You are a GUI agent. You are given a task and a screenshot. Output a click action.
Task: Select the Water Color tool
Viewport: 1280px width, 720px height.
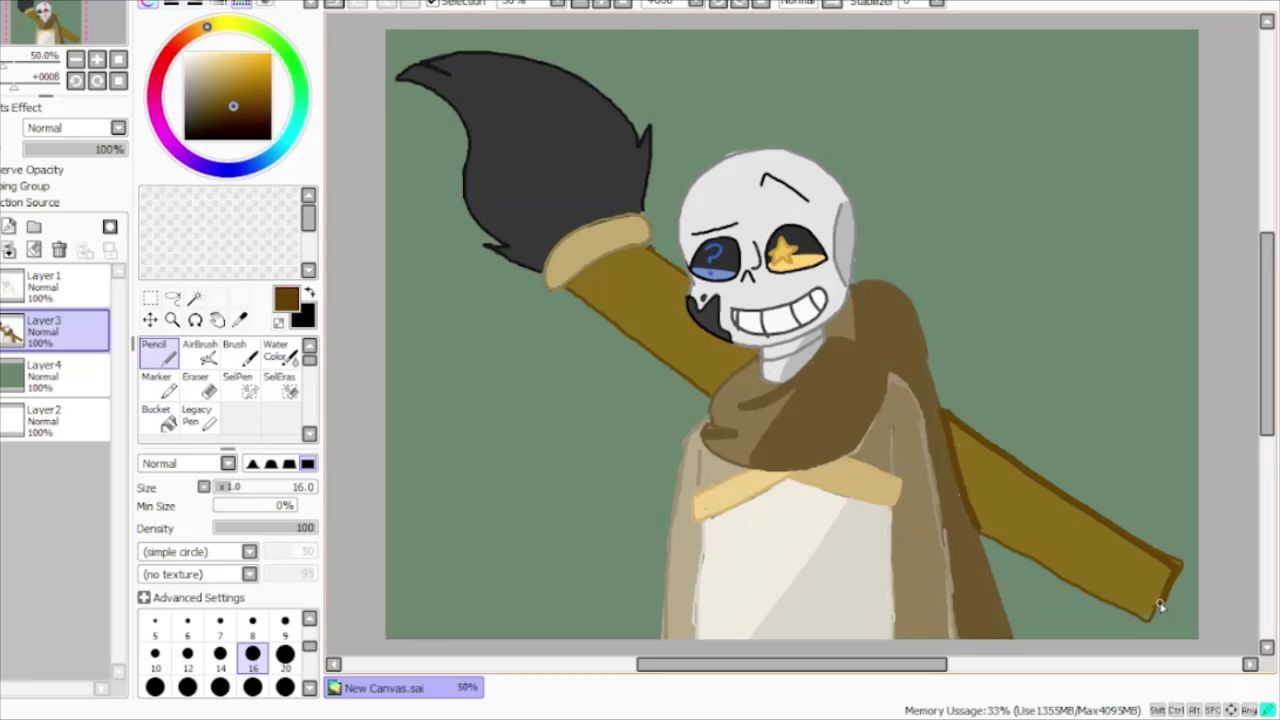pyautogui.click(x=280, y=353)
